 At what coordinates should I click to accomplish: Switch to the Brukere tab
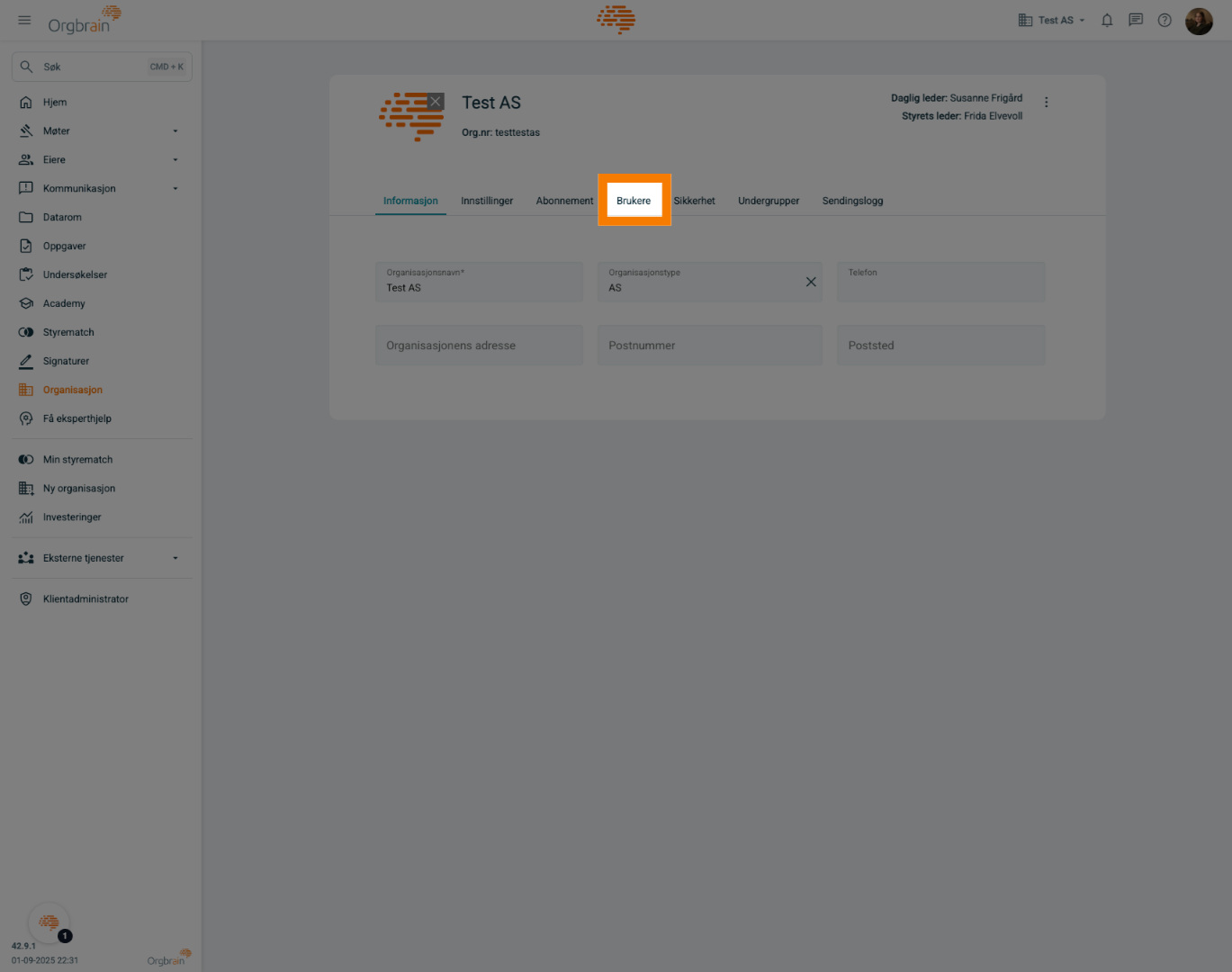634,201
